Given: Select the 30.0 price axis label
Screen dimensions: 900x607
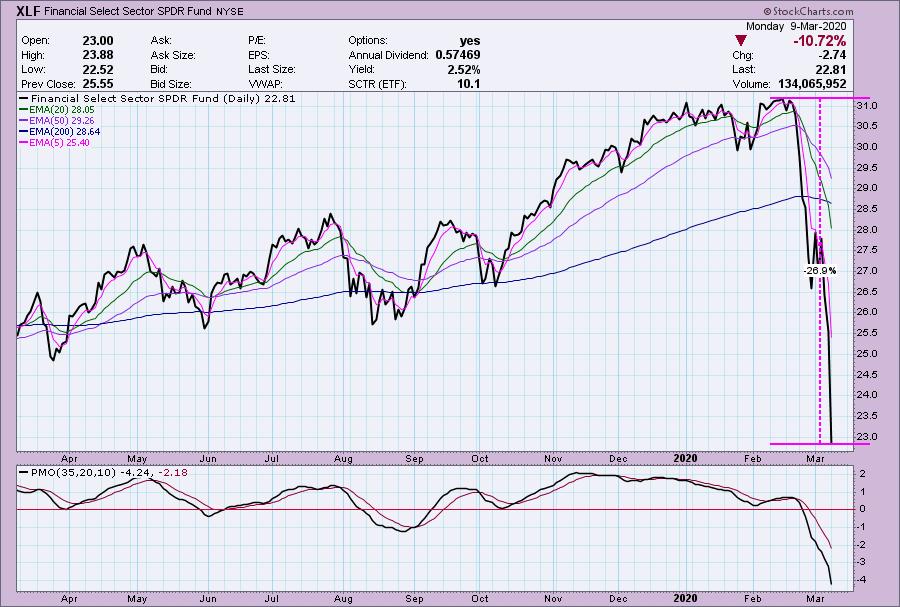Looking at the screenshot, I should [867, 147].
